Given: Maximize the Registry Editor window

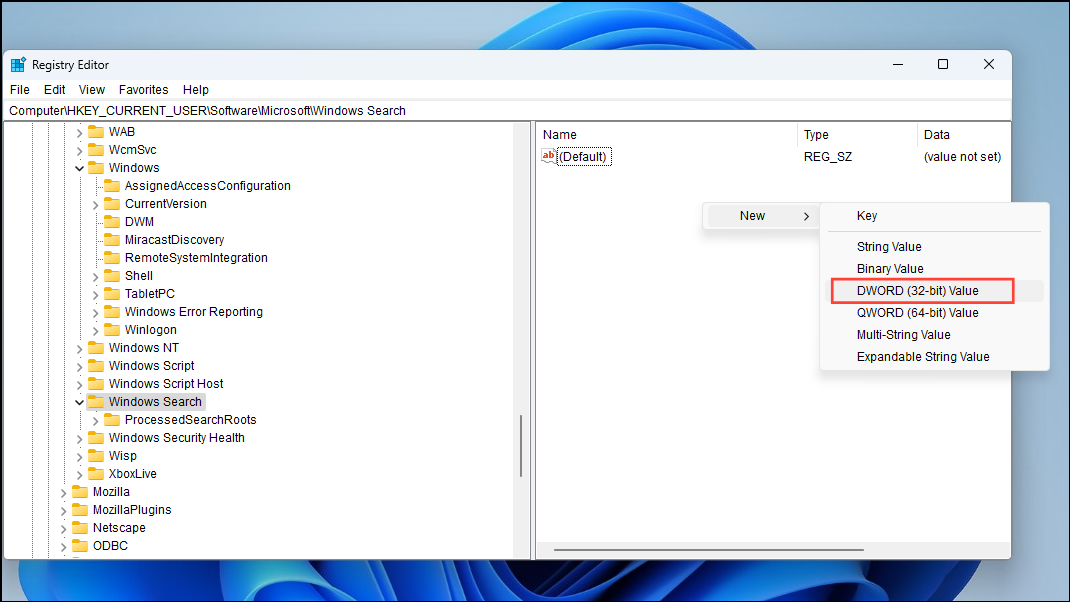Looking at the screenshot, I should (943, 64).
